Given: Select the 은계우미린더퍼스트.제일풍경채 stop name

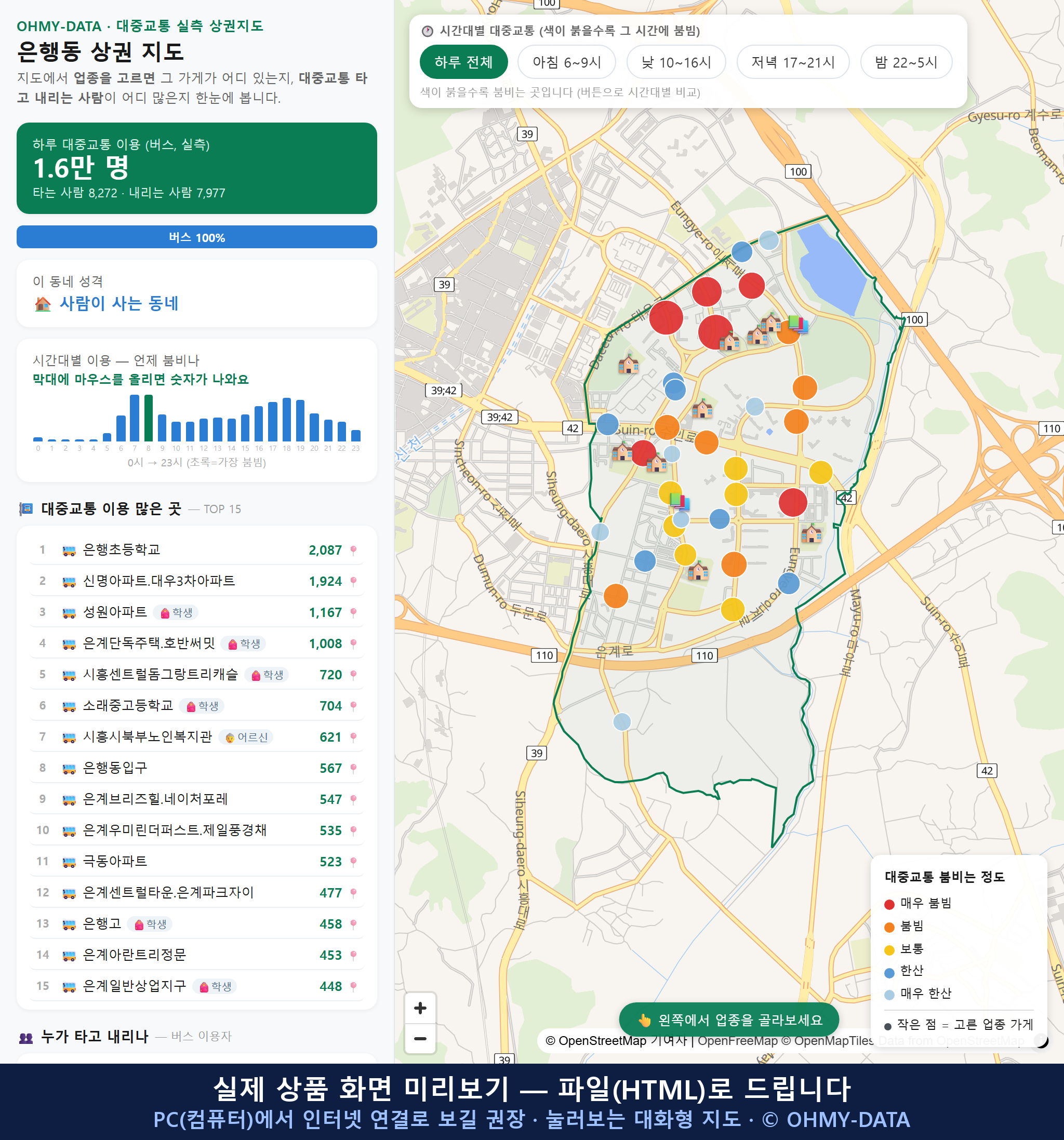Looking at the screenshot, I should (x=175, y=830).
